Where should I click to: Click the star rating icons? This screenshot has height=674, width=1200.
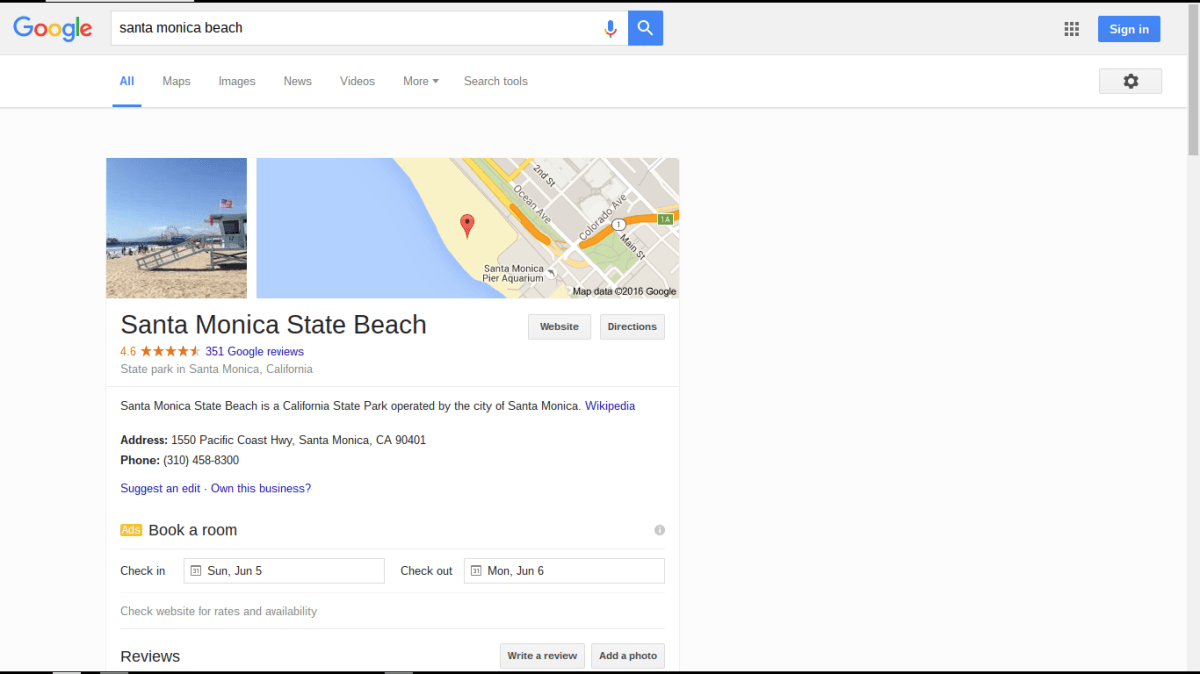coord(170,351)
